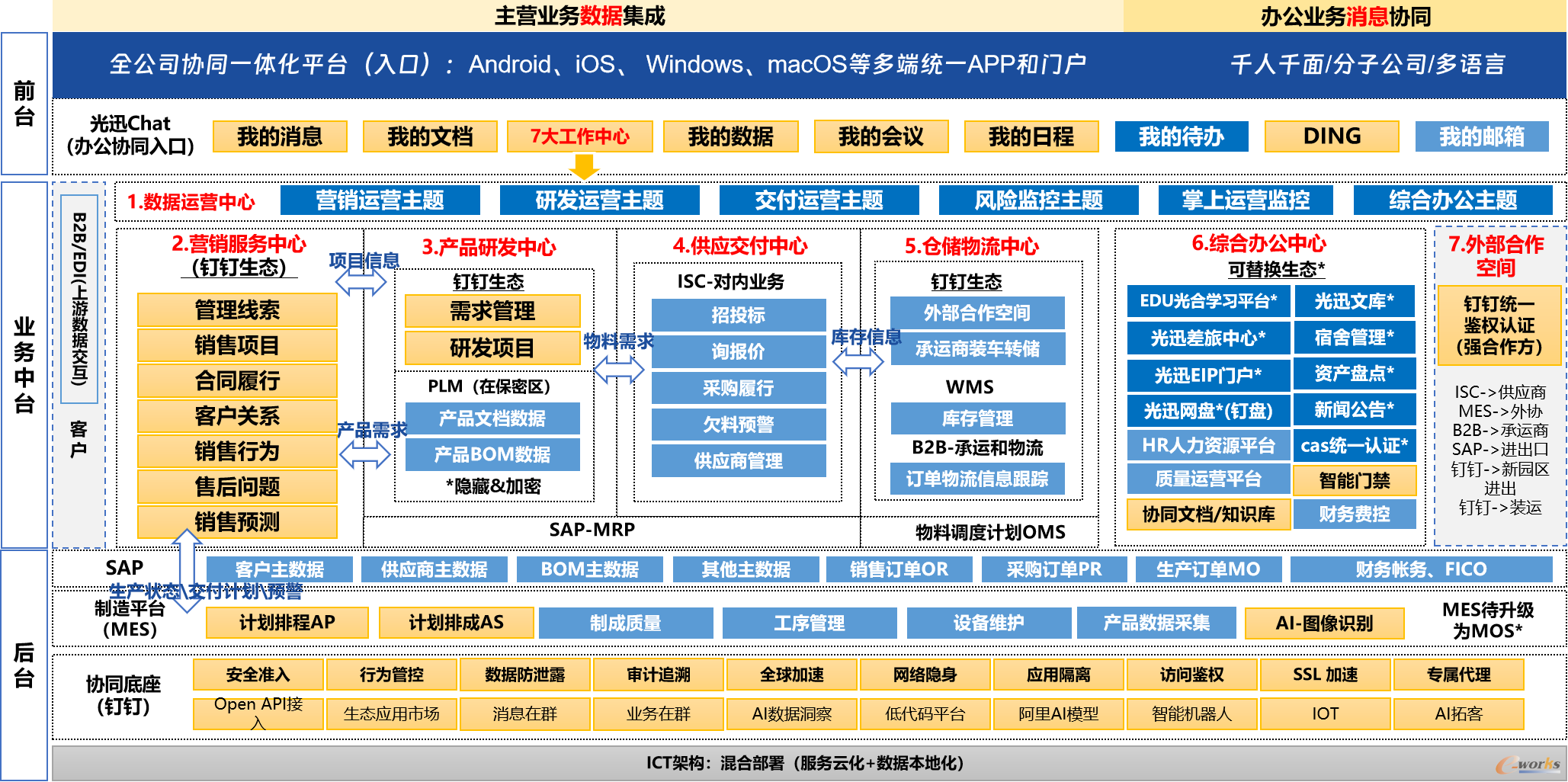Screen dimensions: 1568x782
Task: Open the DING box
Action: click(1332, 136)
